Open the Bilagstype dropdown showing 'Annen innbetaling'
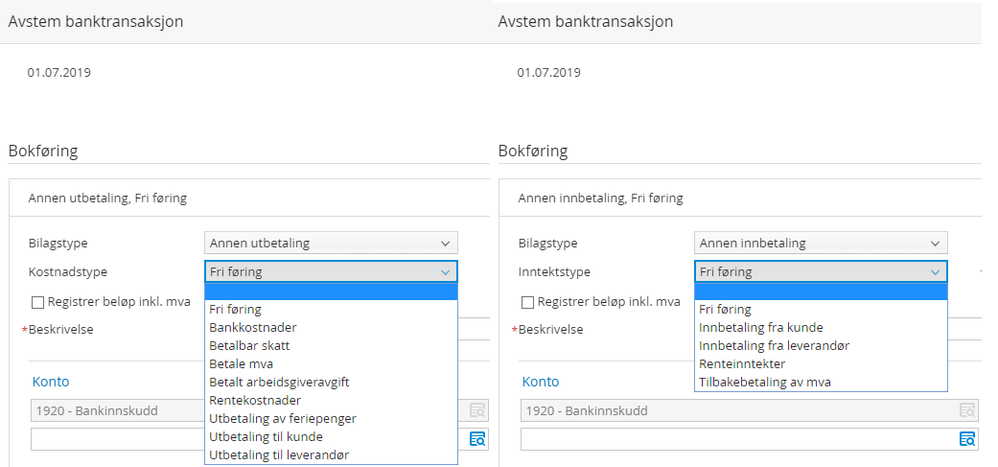Image resolution: width=998 pixels, height=467 pixels. coord(821,243)
